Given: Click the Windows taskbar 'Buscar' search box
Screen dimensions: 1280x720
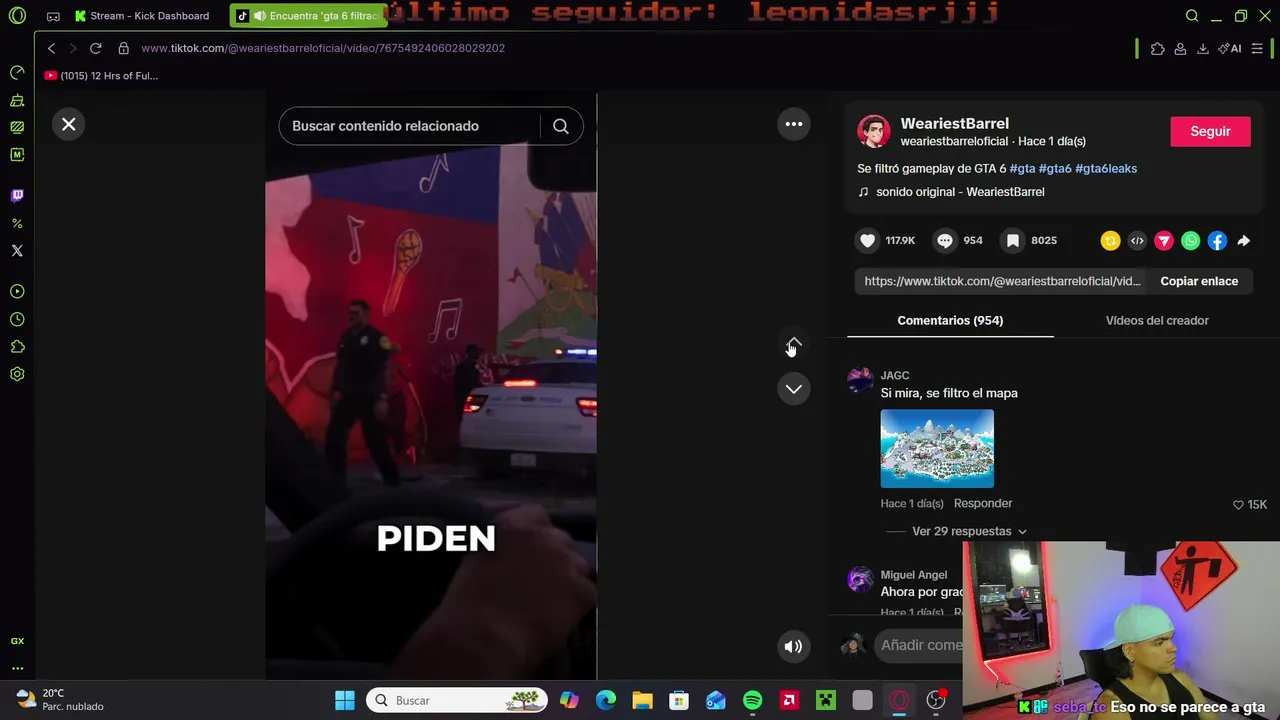Looking at the screenshot, I should pos(457,700).
